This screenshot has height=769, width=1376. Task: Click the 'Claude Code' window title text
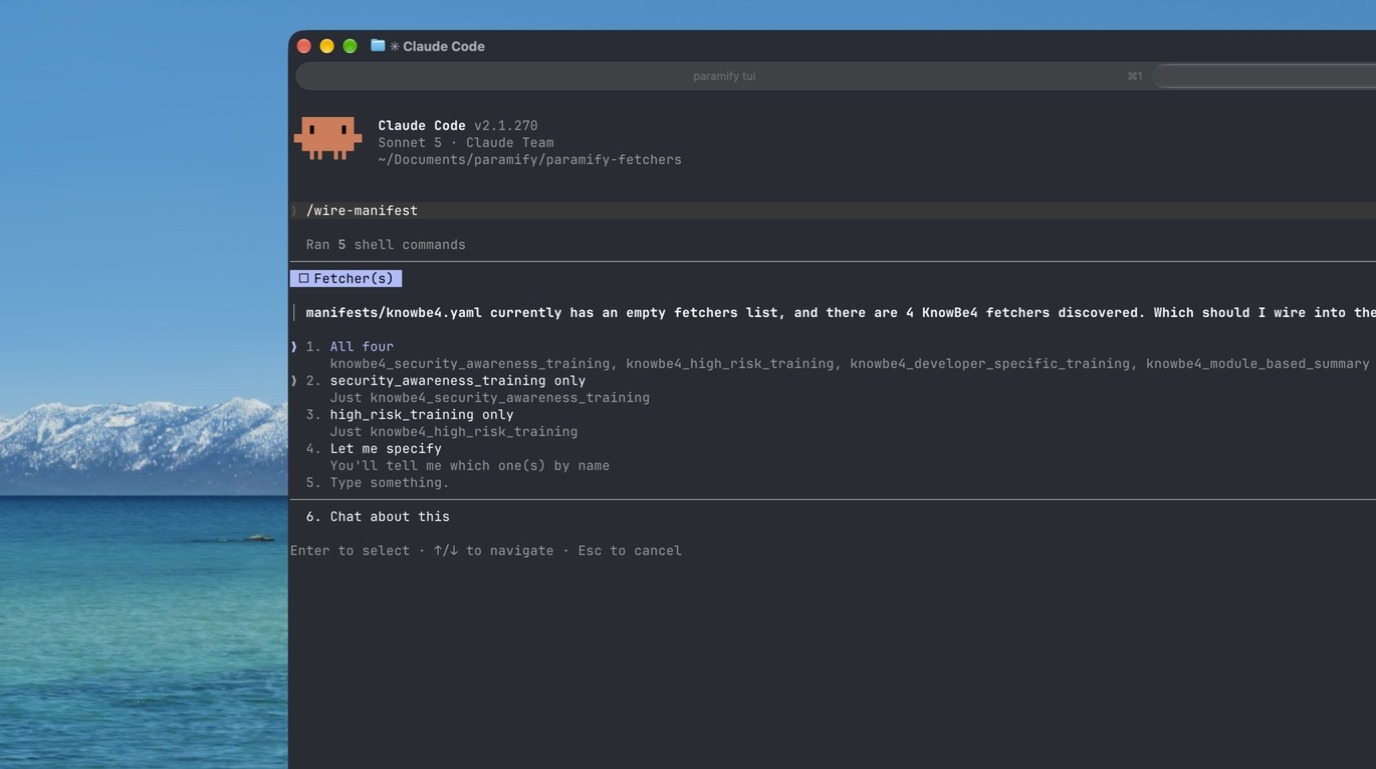(443, 46)
